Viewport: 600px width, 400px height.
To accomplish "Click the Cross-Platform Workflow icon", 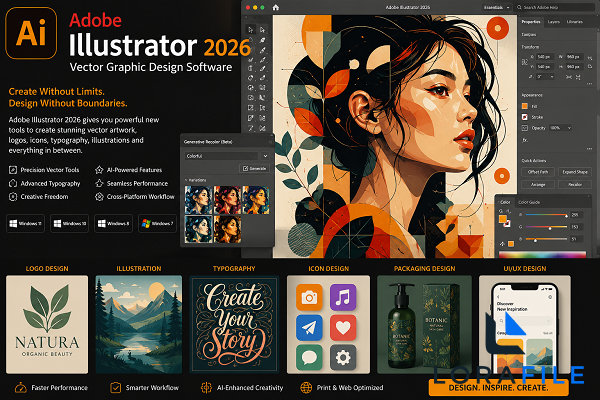I will (99, 197).
